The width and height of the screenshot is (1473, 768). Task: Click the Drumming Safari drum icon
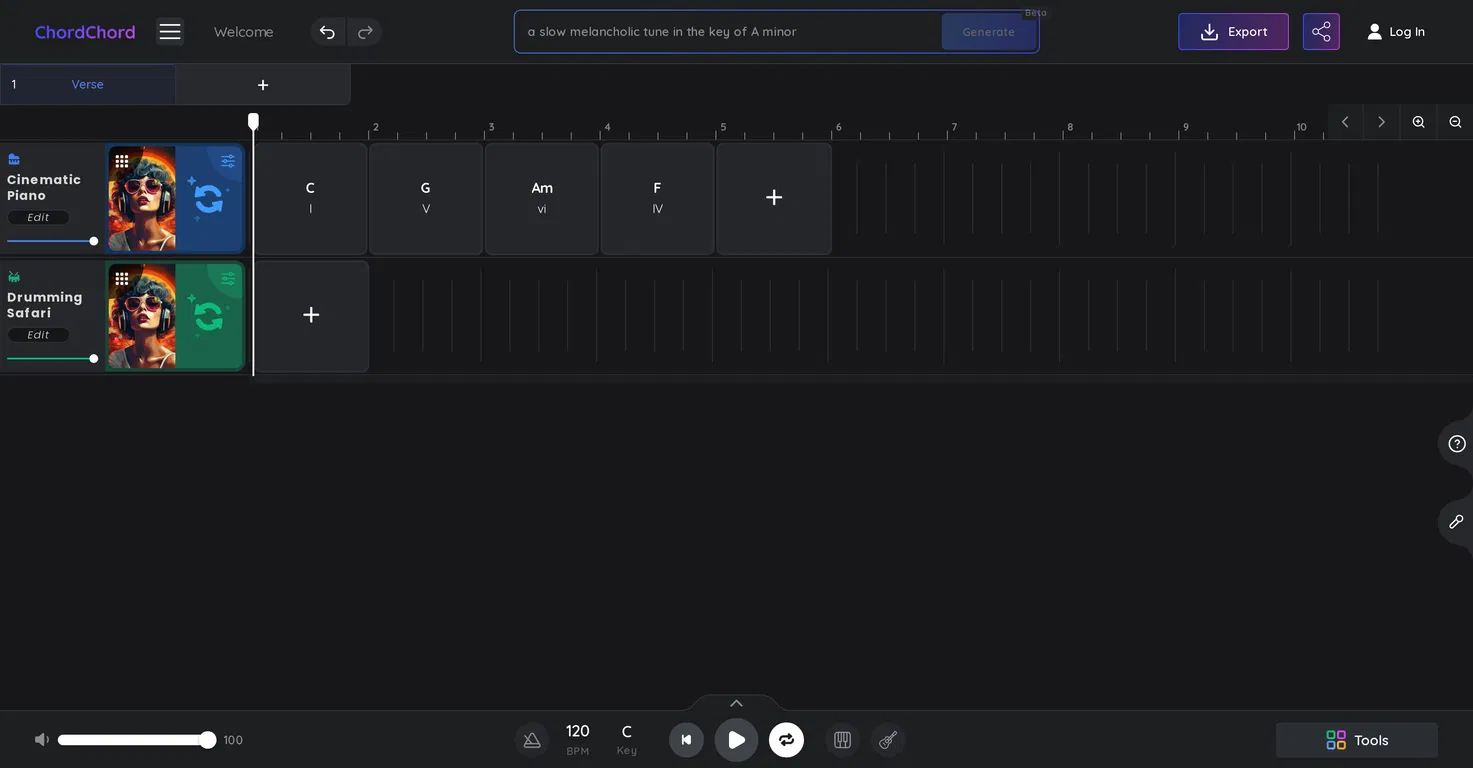pyautogui.click(x=14, y=277)
